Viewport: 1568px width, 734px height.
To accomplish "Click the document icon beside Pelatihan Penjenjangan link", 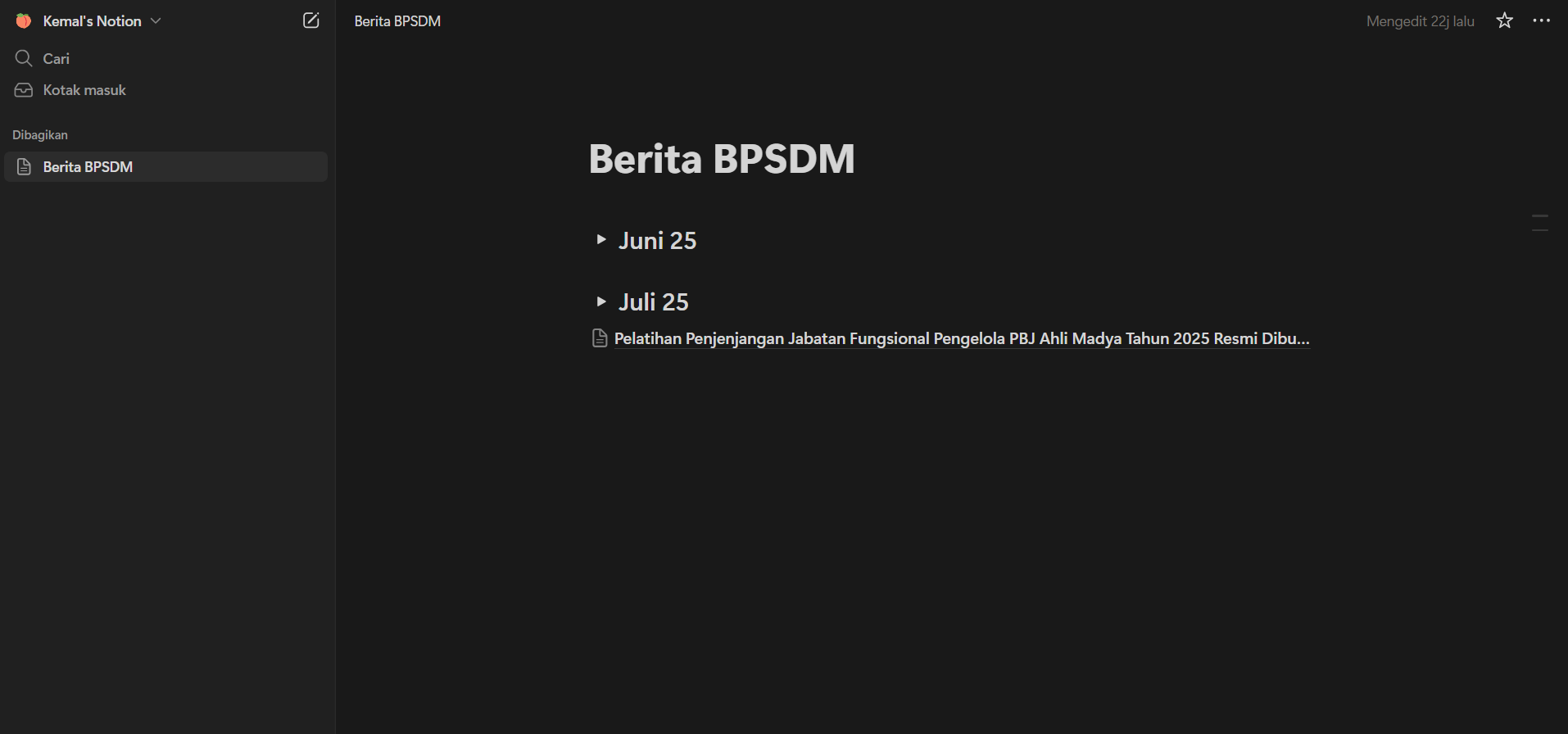I will point(600,338).
